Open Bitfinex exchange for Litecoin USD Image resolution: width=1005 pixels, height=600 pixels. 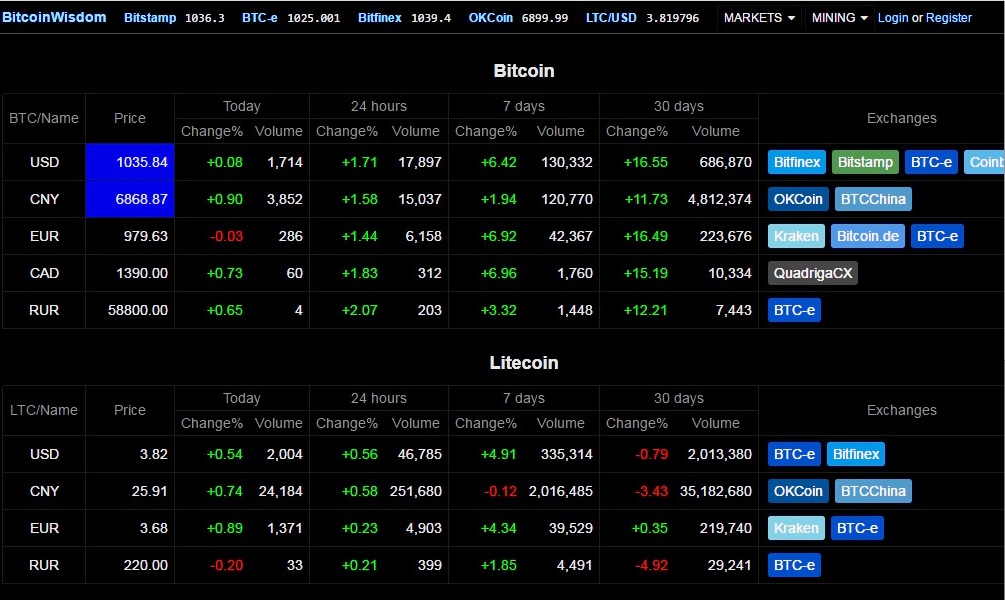(x=856, y=454)
